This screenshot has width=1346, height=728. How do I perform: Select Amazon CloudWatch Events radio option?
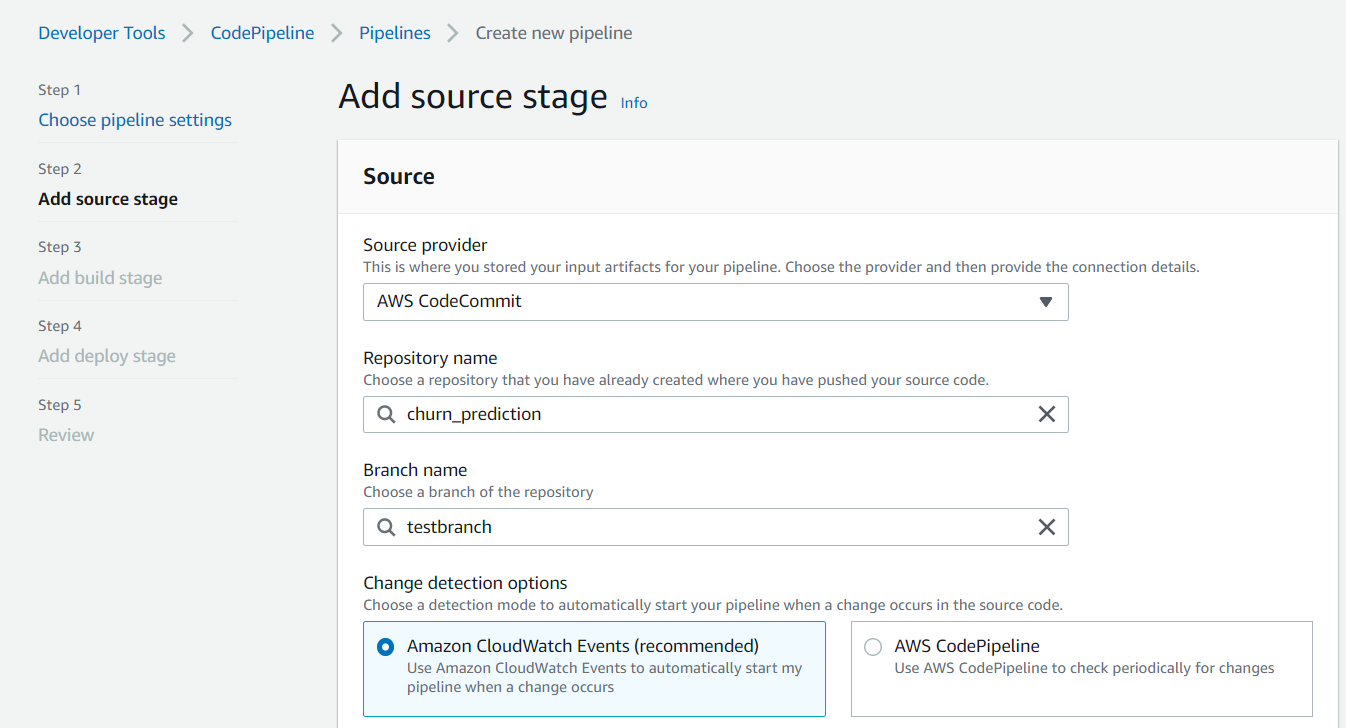(385, 647)
